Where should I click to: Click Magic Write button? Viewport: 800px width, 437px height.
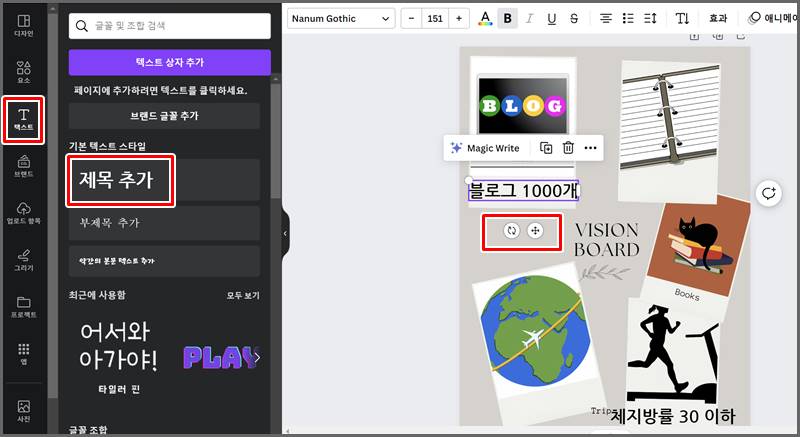pyautogui.click(x=485, y=148)
